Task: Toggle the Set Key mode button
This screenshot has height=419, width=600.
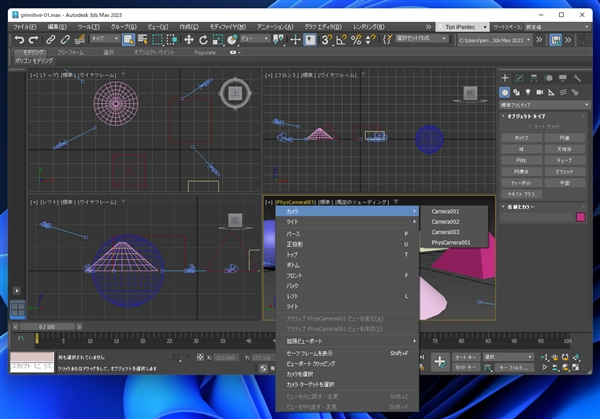Action: click(x=466, y=367)
